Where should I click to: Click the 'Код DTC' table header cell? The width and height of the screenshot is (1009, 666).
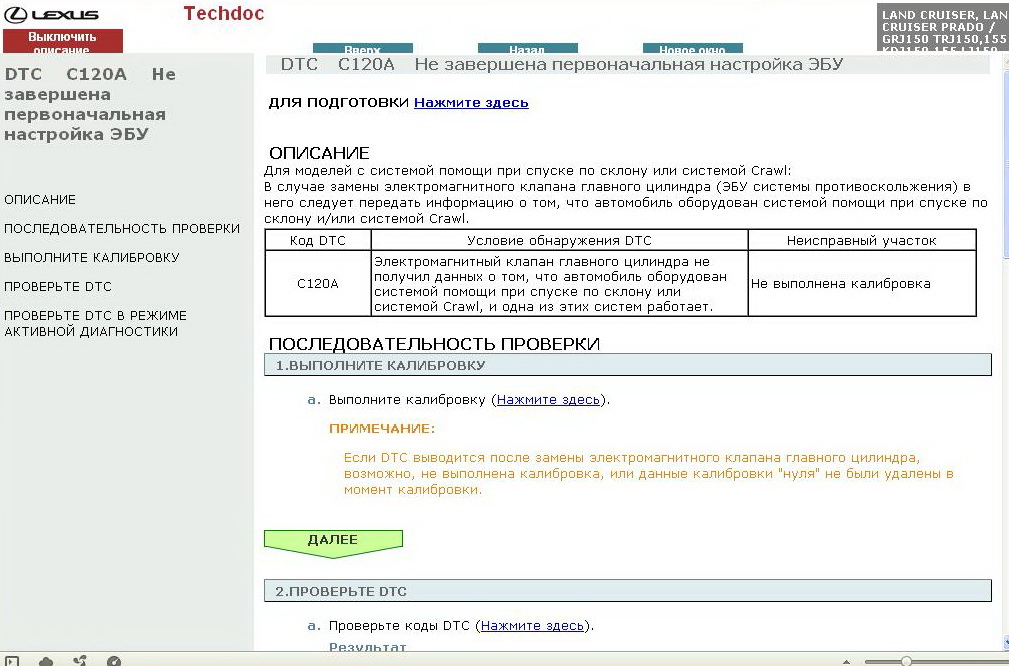point(318,241)
